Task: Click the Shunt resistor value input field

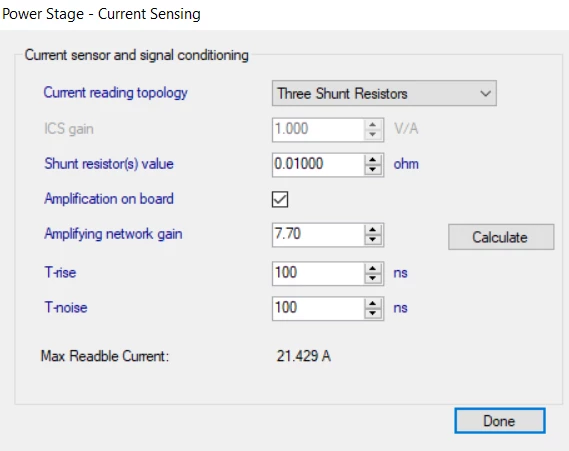Action: 318,165
